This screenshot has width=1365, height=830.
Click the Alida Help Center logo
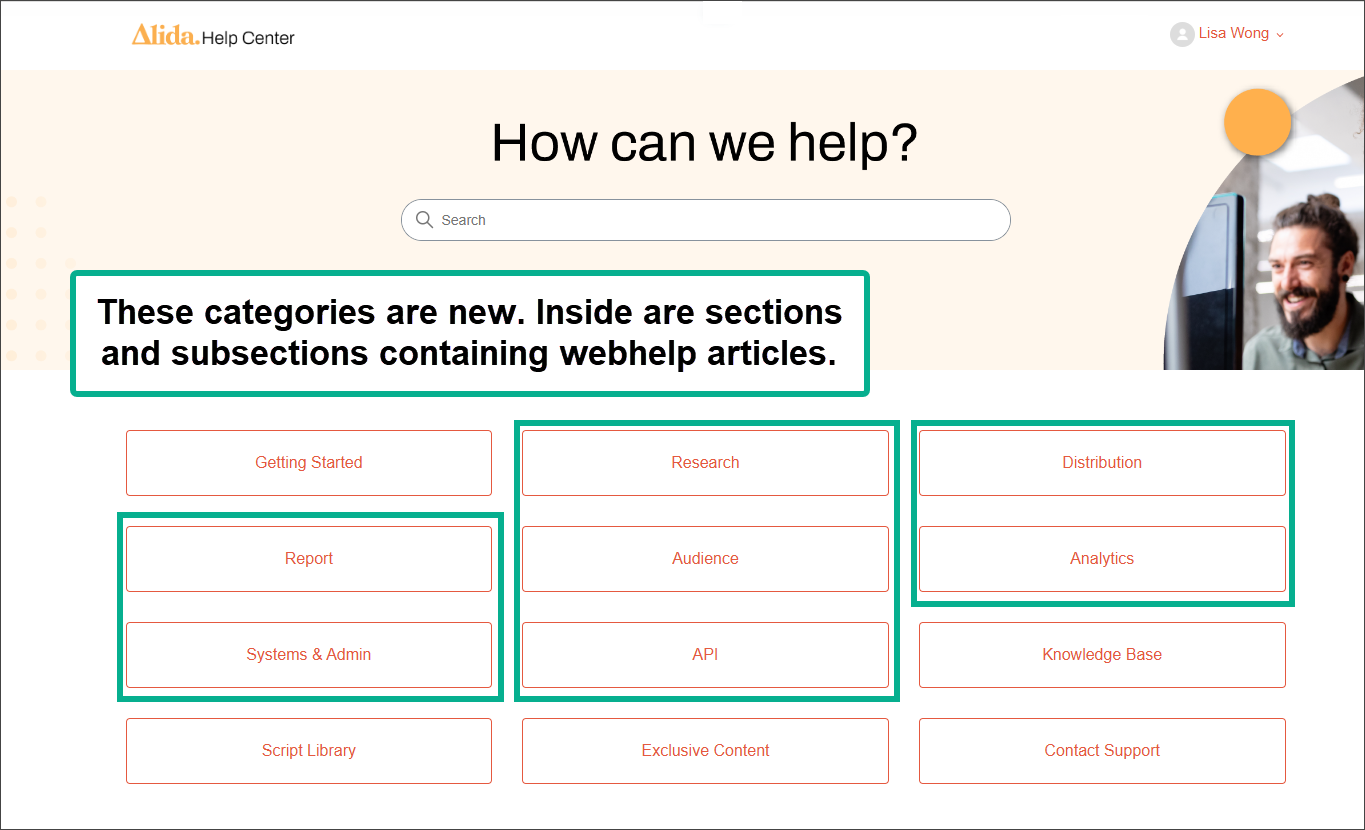click(213, 36)
